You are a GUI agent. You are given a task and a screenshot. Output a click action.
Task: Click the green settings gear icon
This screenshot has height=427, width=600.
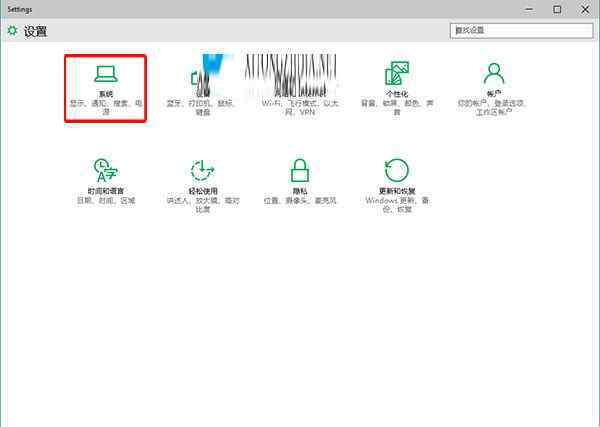coord(13,31)
